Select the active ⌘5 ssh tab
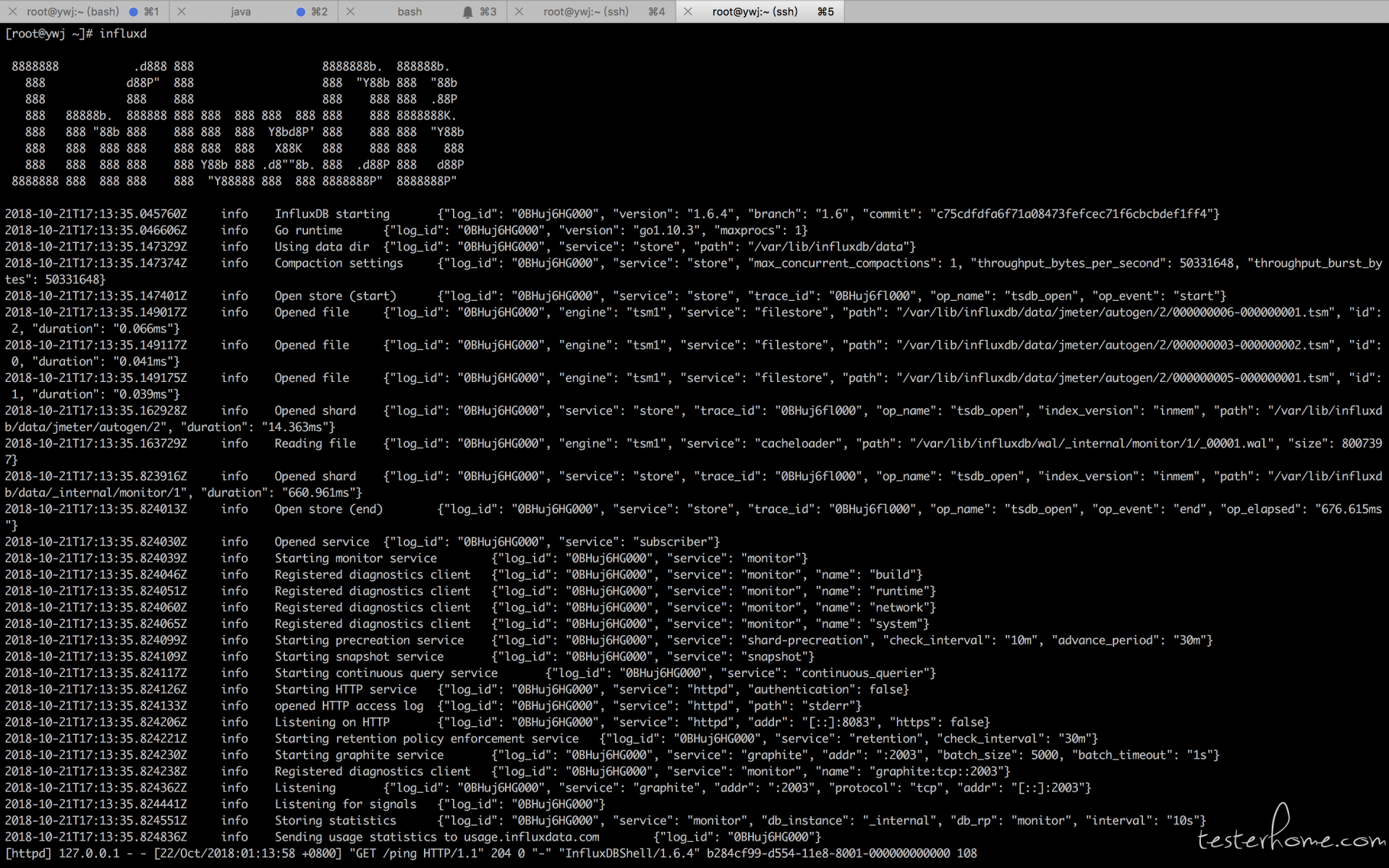The image size is (1389, 868). (x=755, y=12)
